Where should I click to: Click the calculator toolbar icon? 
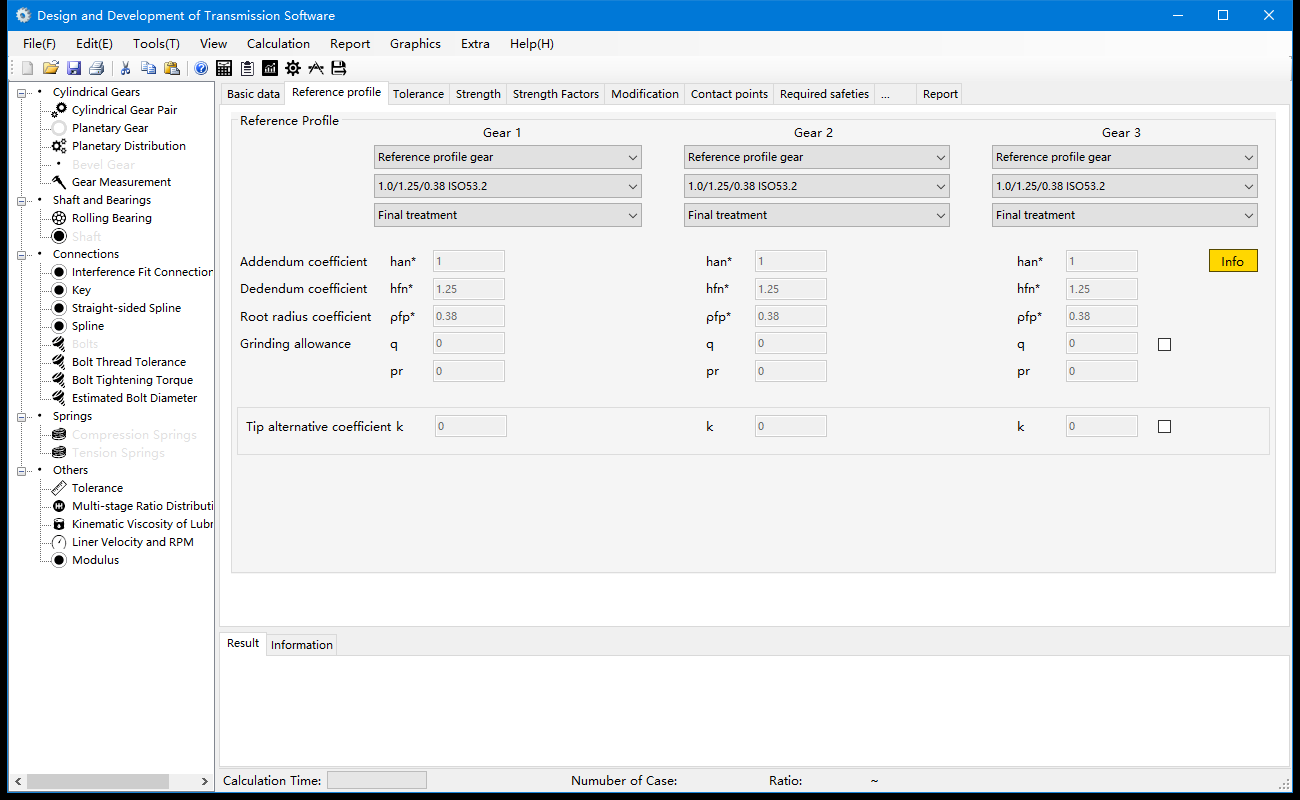pyautogui.click(x=224, y=68)
